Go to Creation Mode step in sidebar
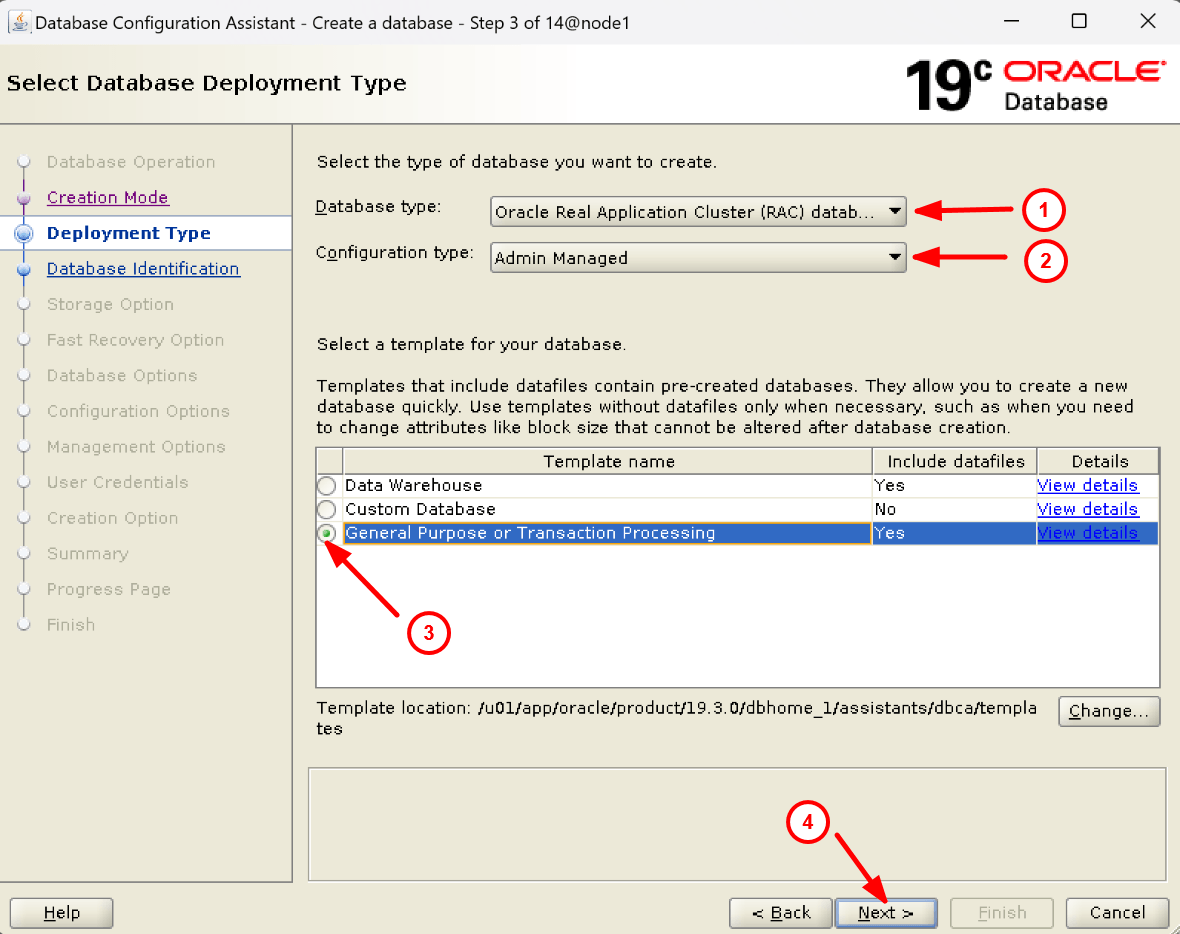The height and width of the screenshot is (934, 1180). 108,198
